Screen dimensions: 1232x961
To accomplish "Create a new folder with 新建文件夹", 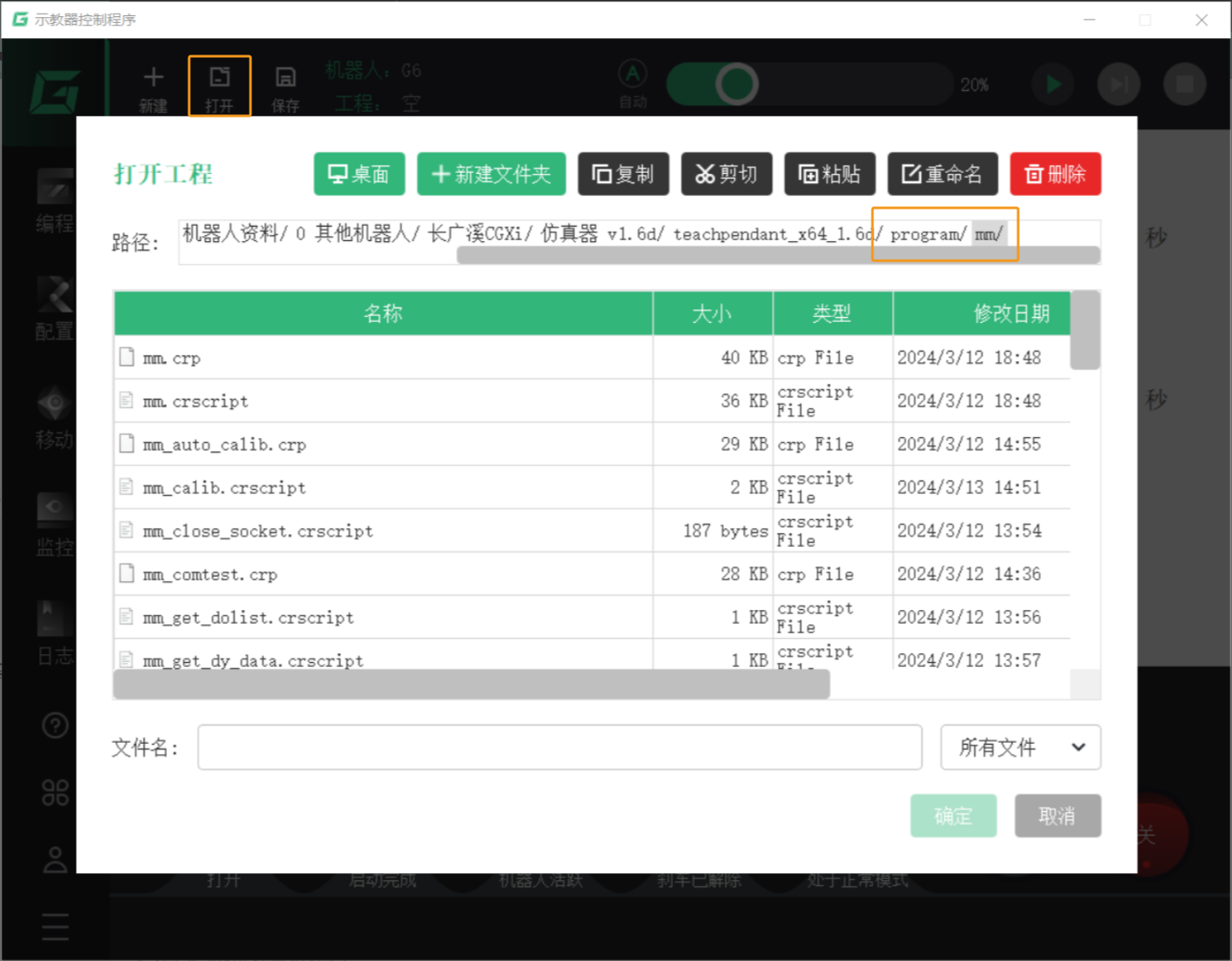I will point(491,174).
